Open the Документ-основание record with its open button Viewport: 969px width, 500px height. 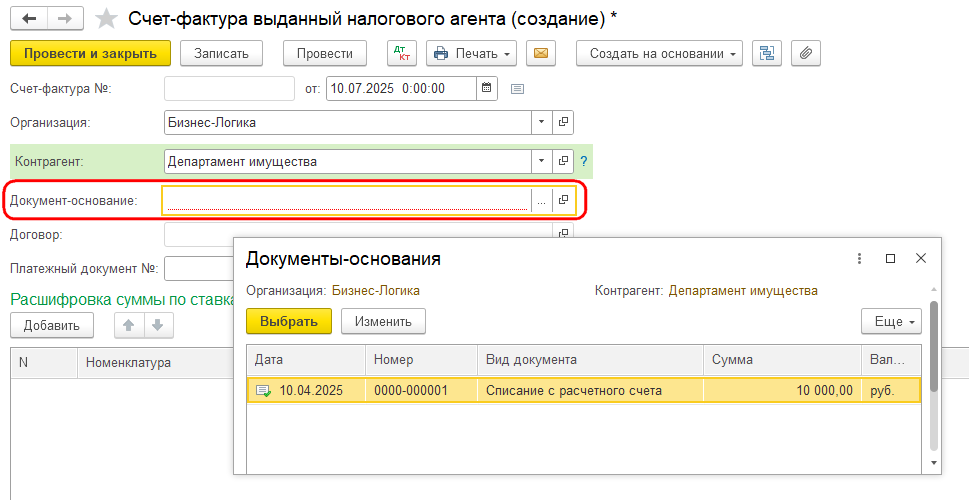coord(563,200)
